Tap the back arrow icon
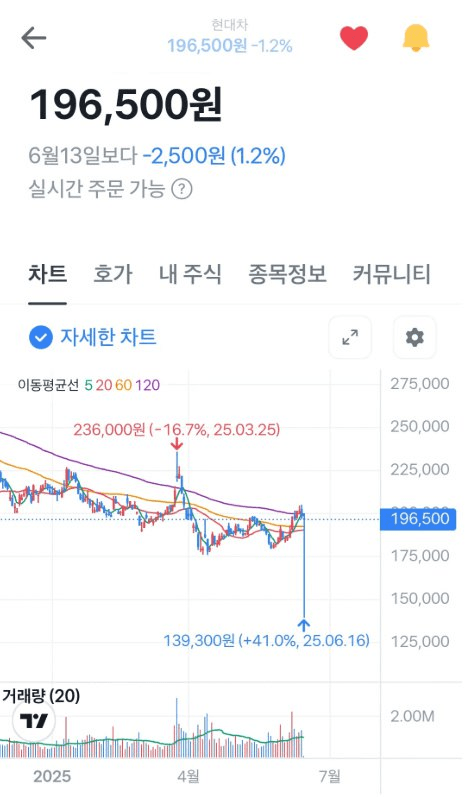The width and height of the screenshot is (465, 797). (x=34, y=38)
